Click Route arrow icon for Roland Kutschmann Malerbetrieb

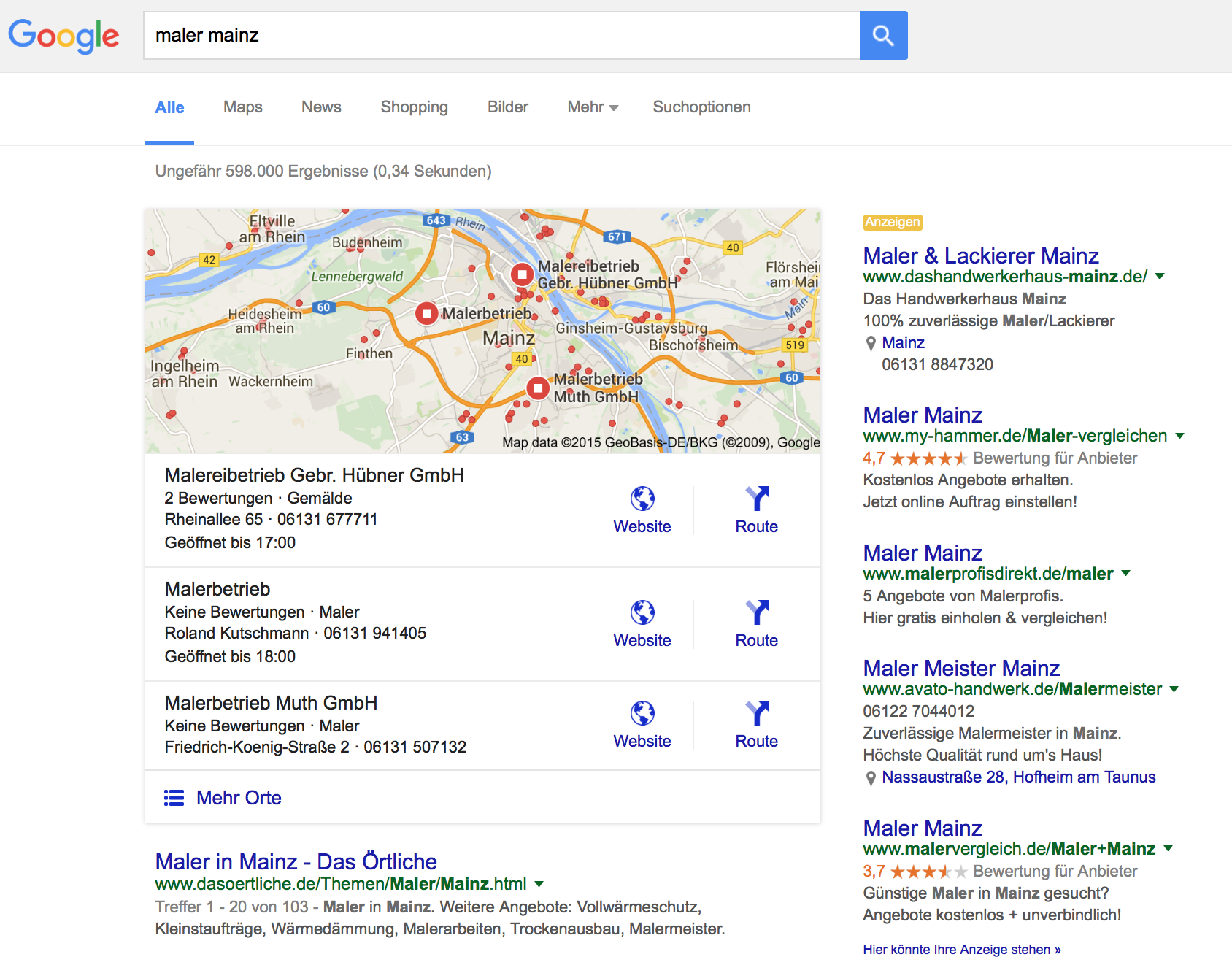coord(757,612)
